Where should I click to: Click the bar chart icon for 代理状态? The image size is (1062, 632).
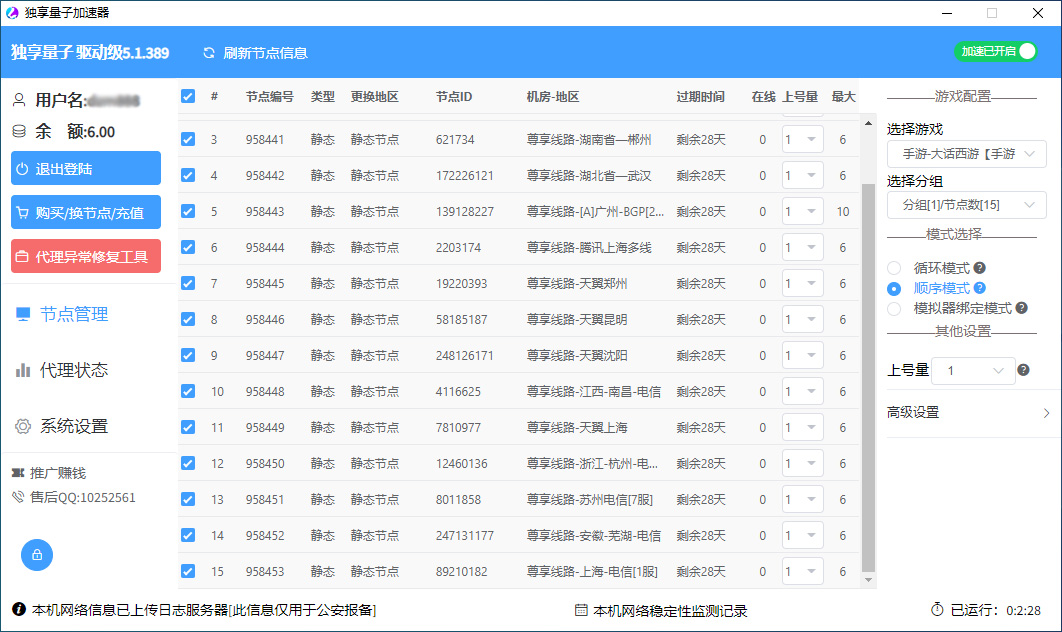pyautogui.click(x=23, y=370)
